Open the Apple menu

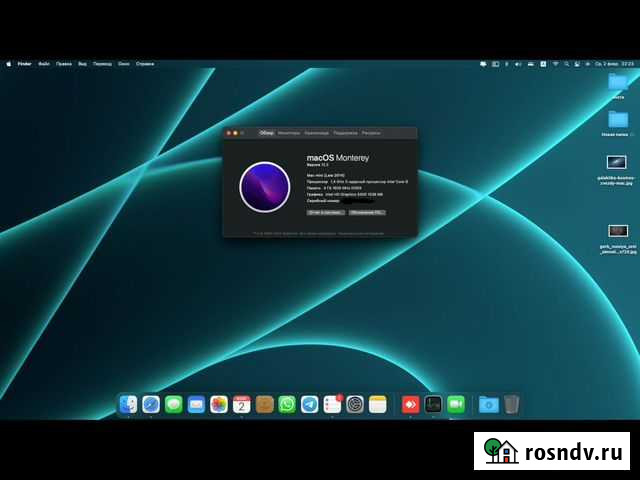click(9, 63)
